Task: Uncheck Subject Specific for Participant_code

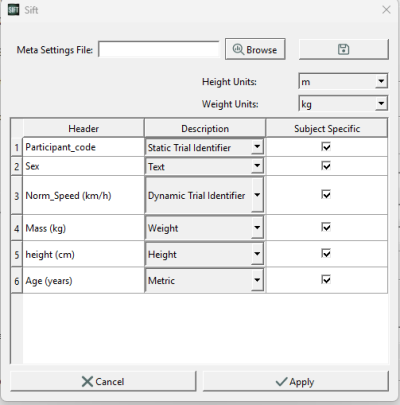Action: [326, 147]
